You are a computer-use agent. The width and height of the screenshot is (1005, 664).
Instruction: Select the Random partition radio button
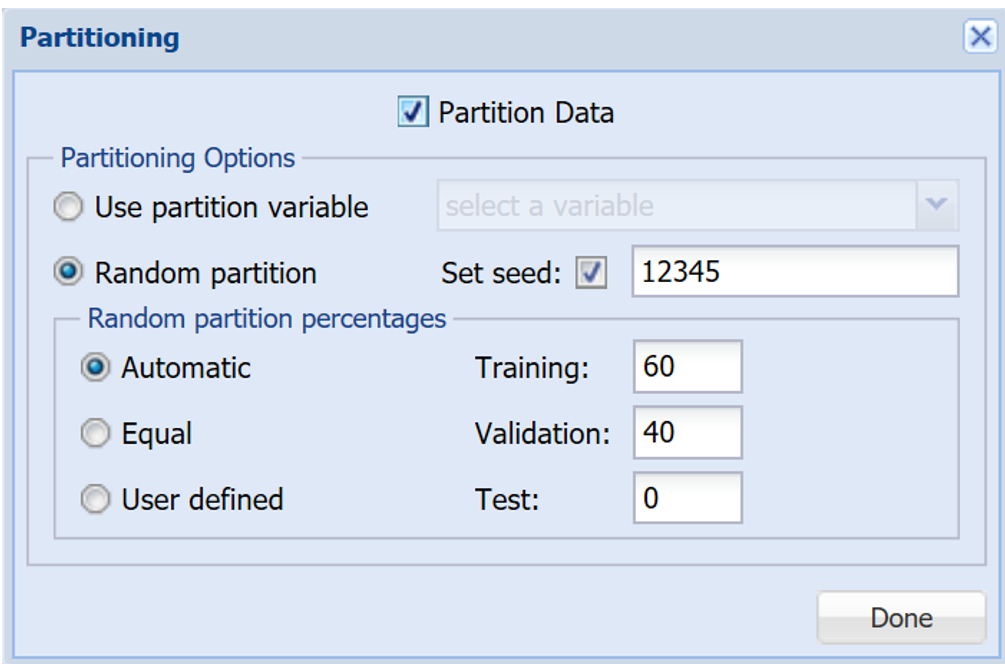[x=69, y=273]
